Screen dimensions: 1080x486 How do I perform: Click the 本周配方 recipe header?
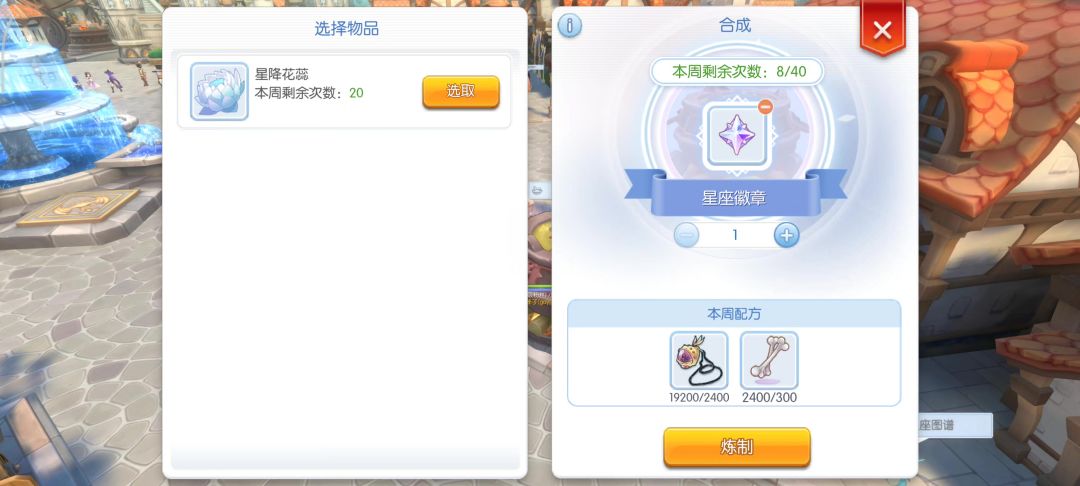click(x=734, y=313)
